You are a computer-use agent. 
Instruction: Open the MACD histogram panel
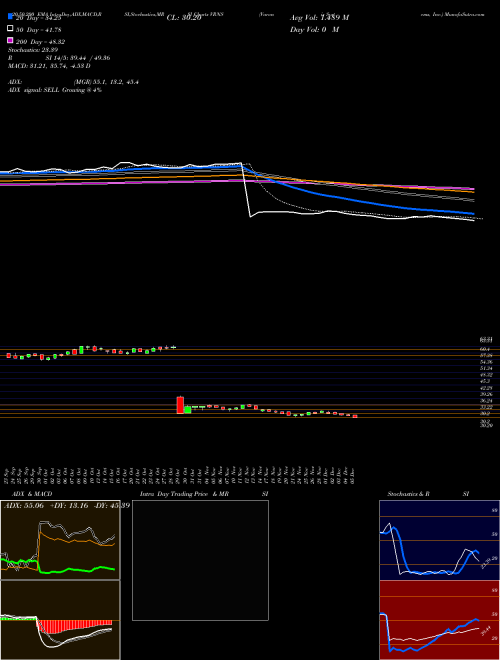(60, 620)
